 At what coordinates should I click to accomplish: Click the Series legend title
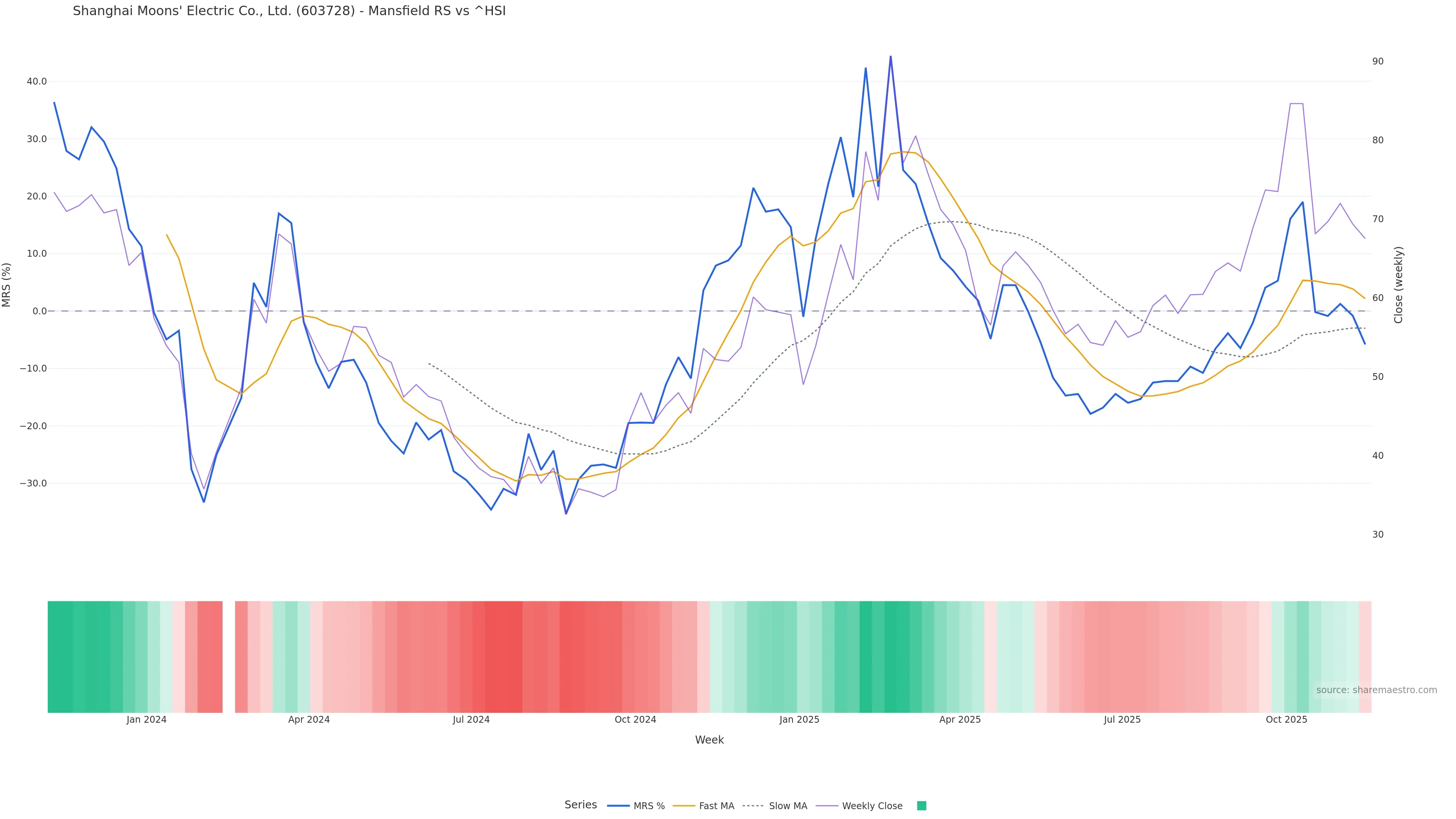[581, 805]
